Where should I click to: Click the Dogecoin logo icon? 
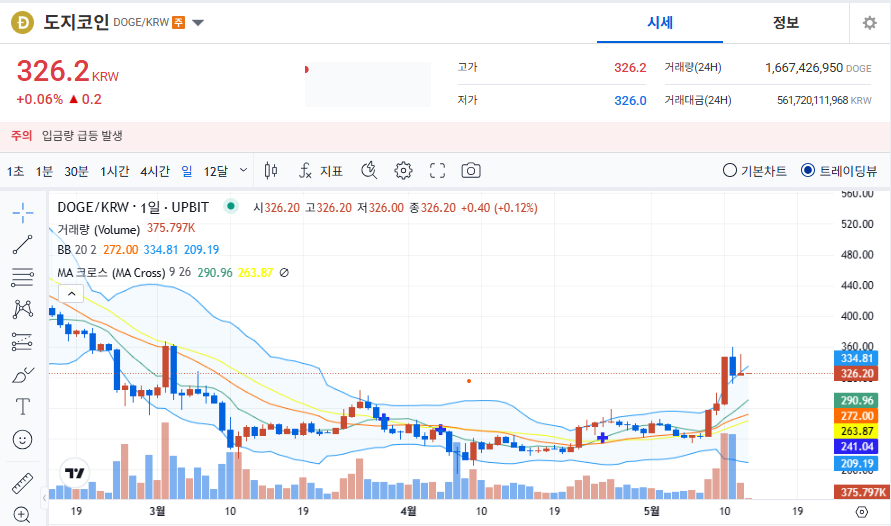coord(23,23)
